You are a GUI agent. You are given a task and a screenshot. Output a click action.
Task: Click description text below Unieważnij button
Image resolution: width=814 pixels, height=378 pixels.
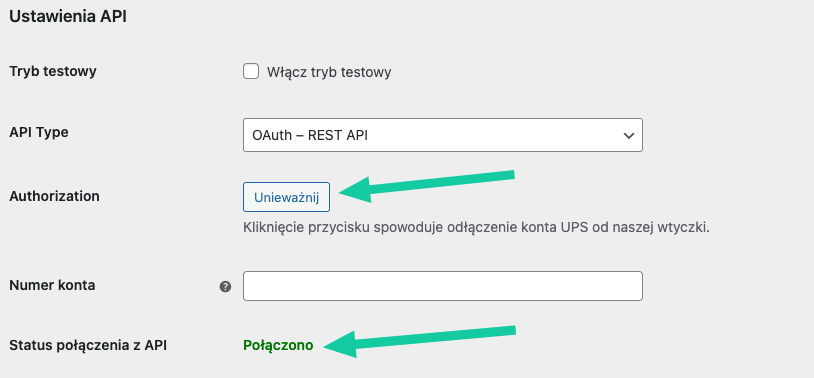tap(476, 227)
